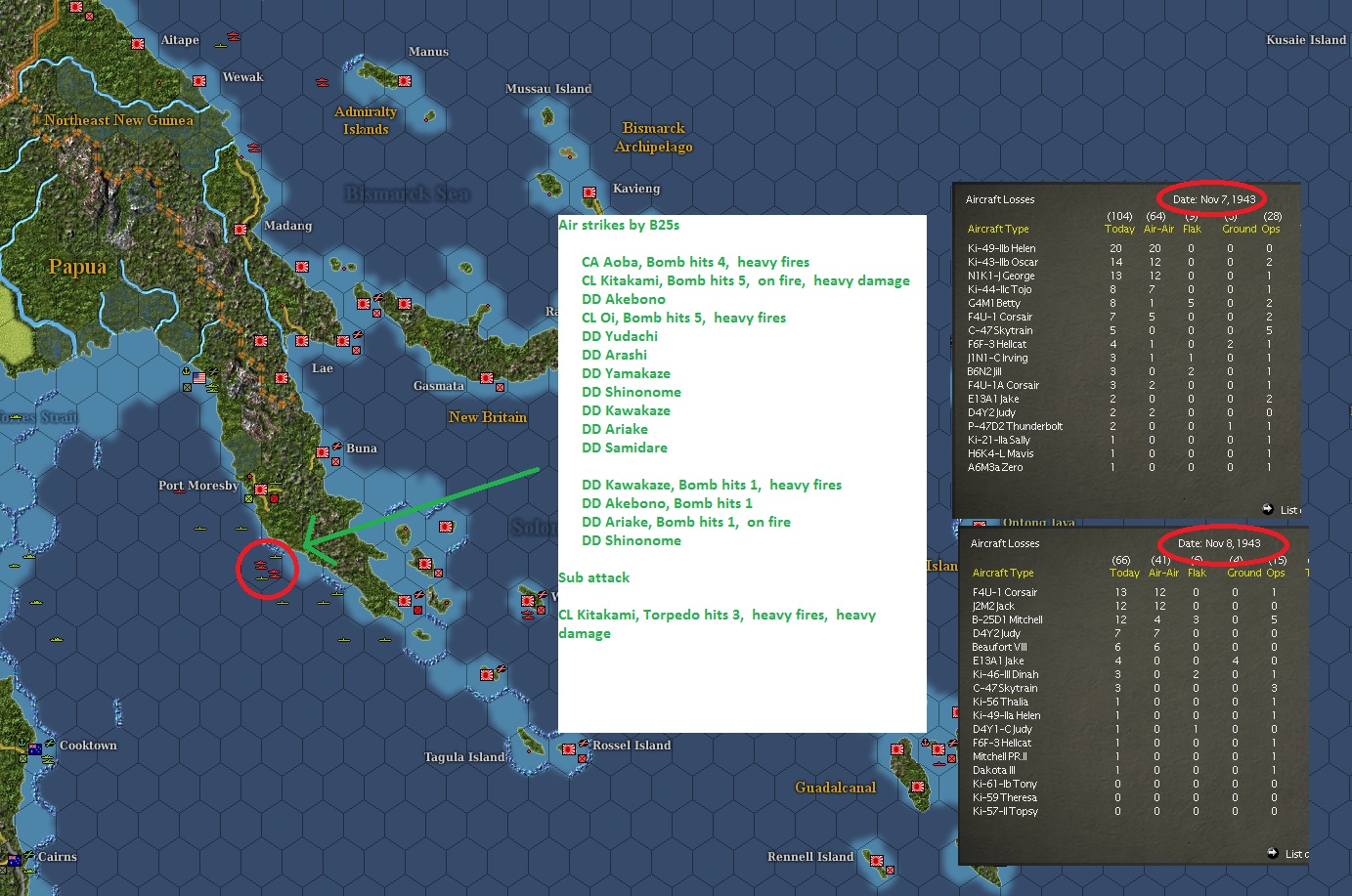1352x896 pixels.
Task: Select the Japanese base flag at Rennell Island
Action: tap(876, 861)
